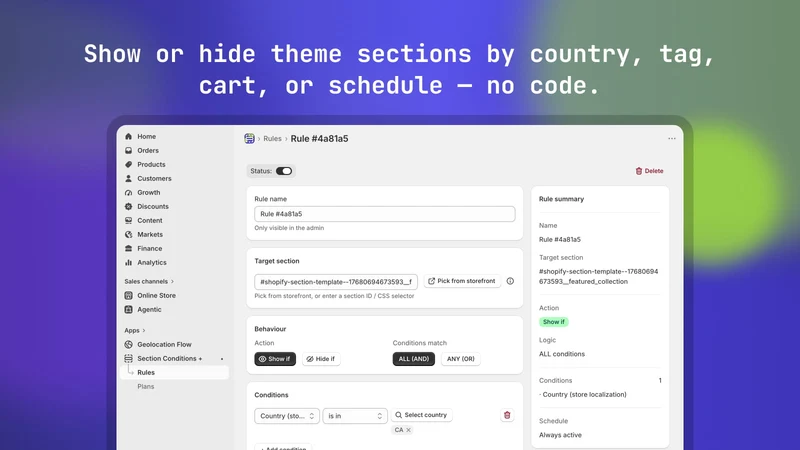Click 'Always active' schedule text
800x450 pixels.
coord(560,435)
